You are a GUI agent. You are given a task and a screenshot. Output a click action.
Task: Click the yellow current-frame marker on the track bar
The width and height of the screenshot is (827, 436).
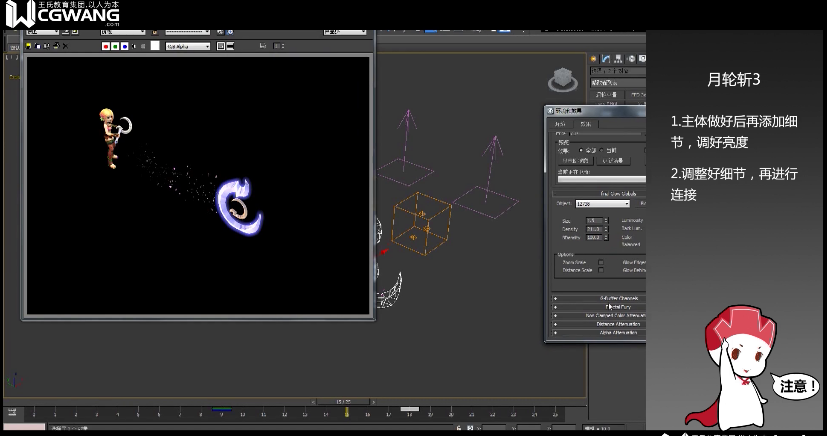click(x=347, y=412)
